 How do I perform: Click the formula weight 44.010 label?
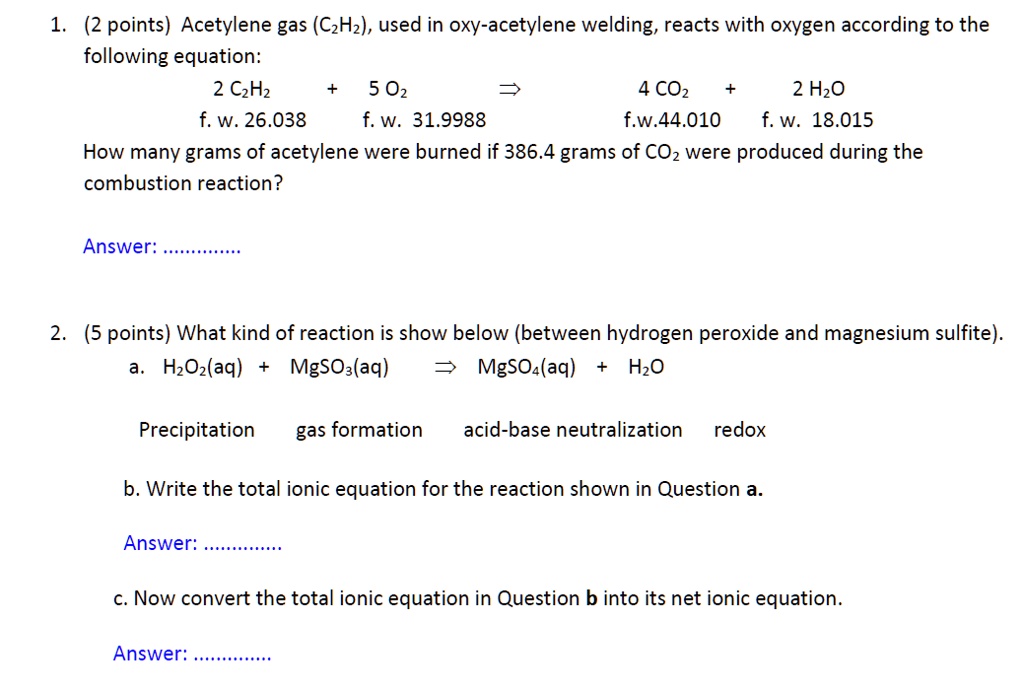[673, 120]
